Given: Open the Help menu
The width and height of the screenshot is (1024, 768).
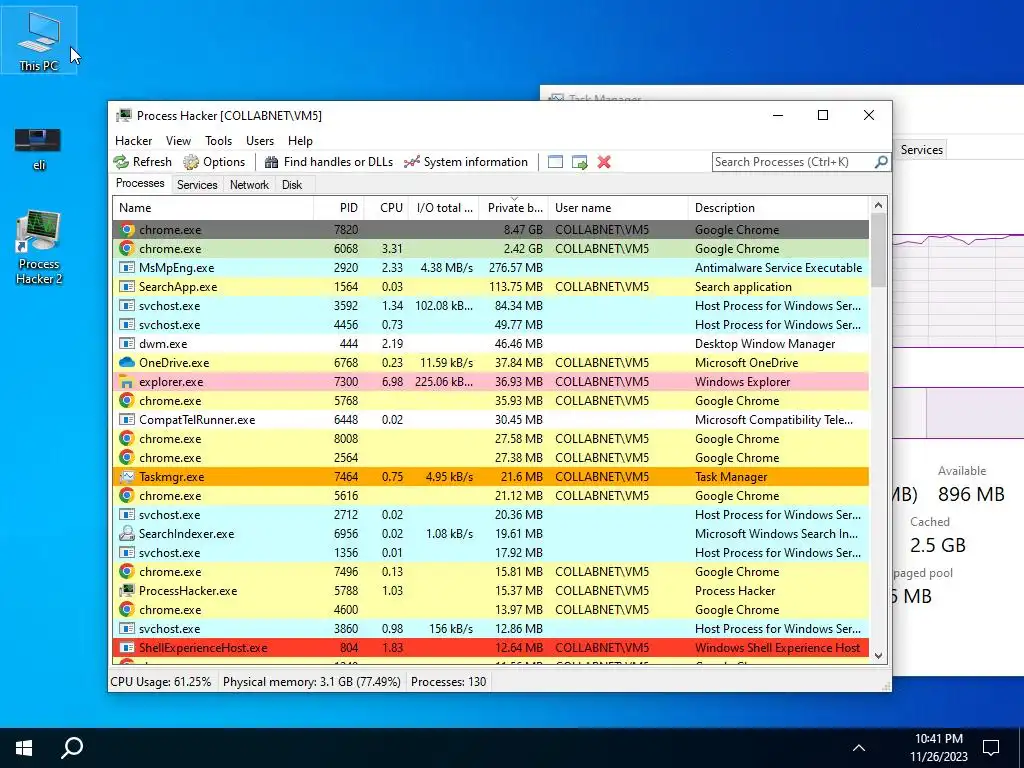Looking at the screenshot, I should point(300,141).
